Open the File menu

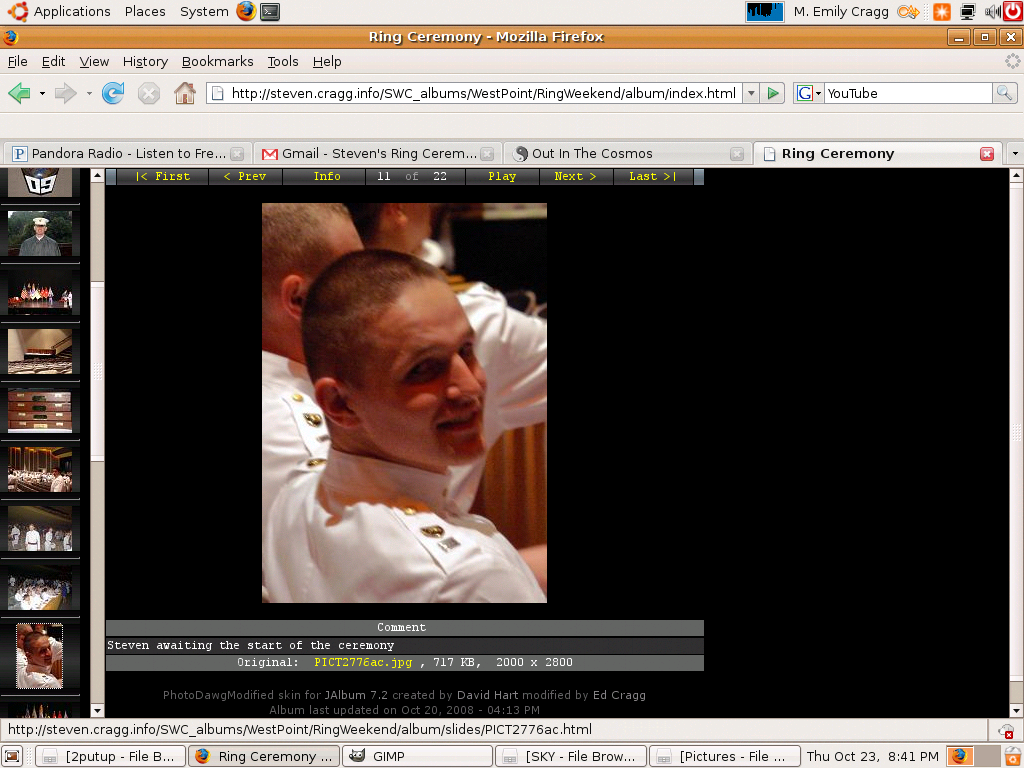[x=18, y=61]
